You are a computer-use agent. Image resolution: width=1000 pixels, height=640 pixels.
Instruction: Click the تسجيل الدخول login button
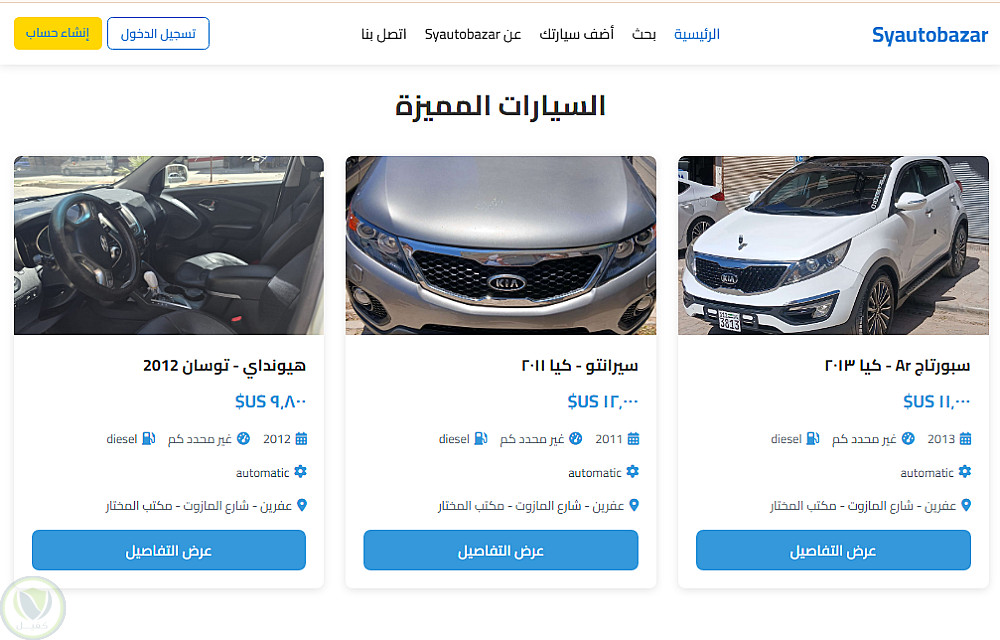click(158, 33)
